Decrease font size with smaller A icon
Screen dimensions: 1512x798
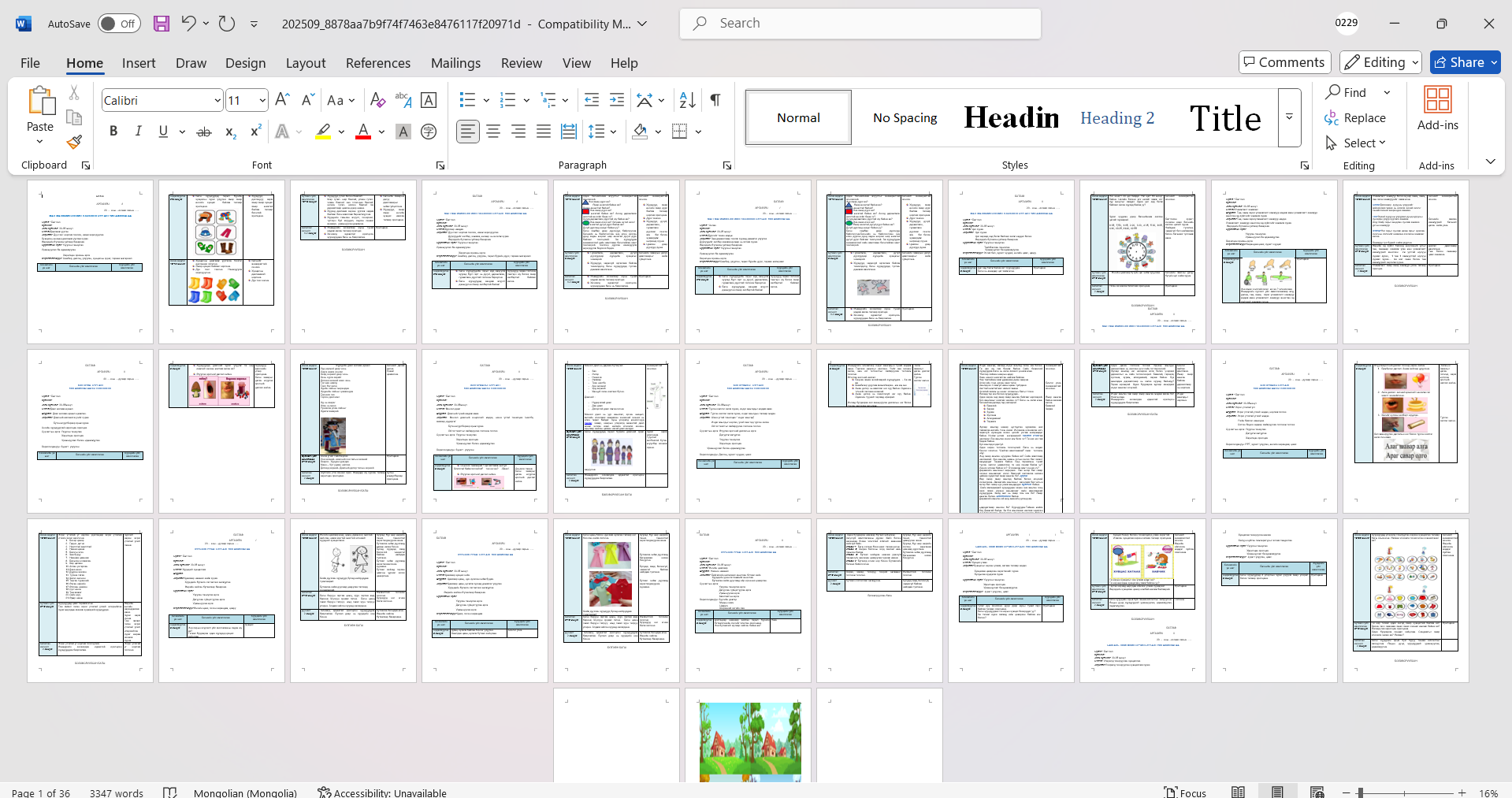308,100
